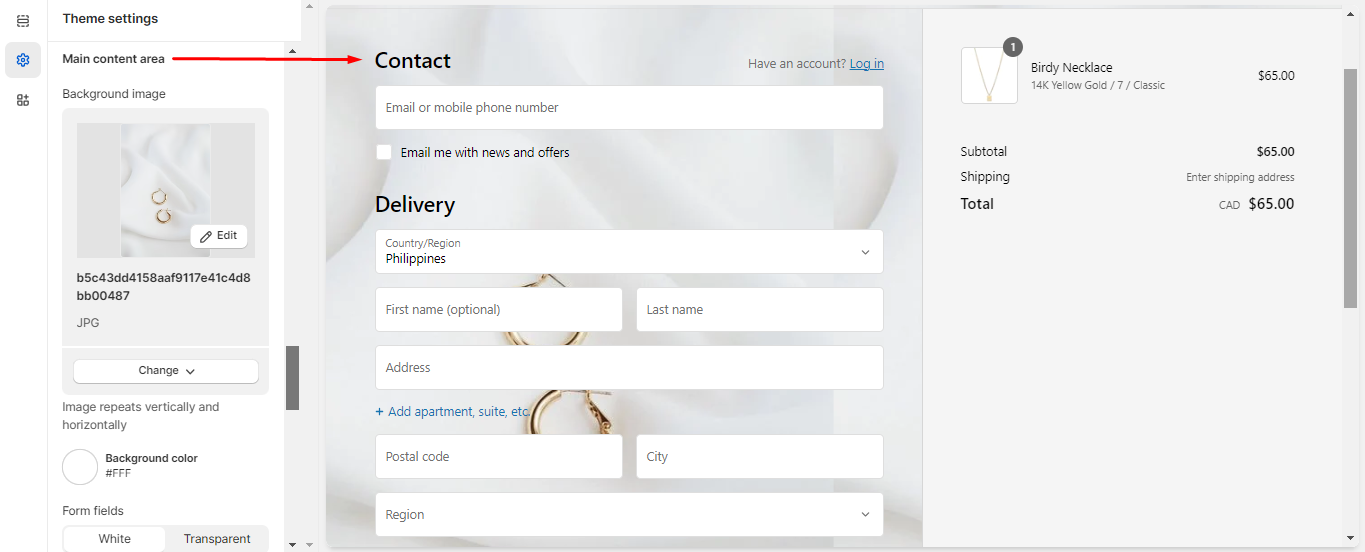Open the Sections icon in left rail
Screen dimensions: 1365x552
pyautogui.click(x=23, y=21)
